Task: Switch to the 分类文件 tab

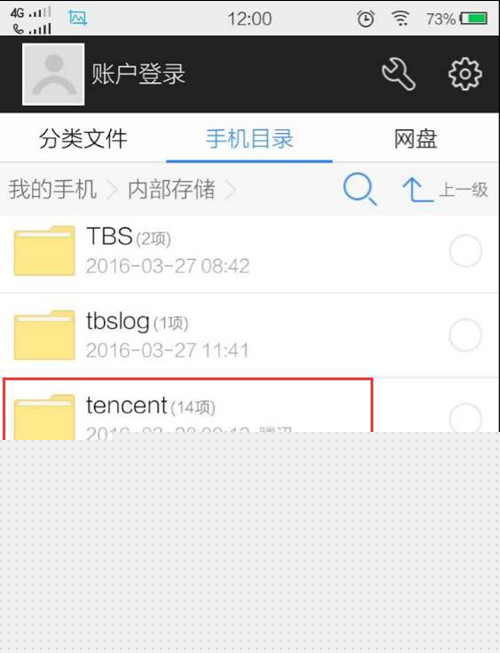Action: tap(83, 139)
